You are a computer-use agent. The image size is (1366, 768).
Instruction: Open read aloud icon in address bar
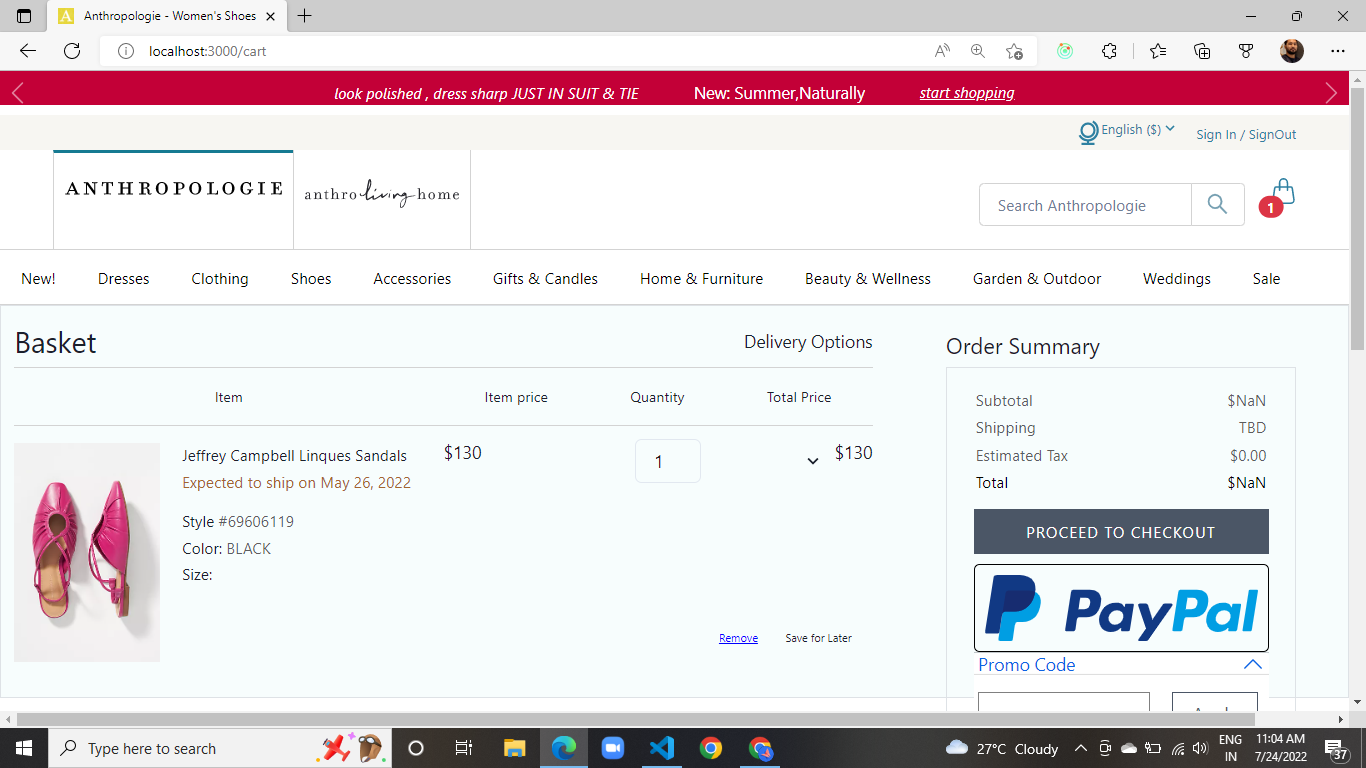pos(942,51)
